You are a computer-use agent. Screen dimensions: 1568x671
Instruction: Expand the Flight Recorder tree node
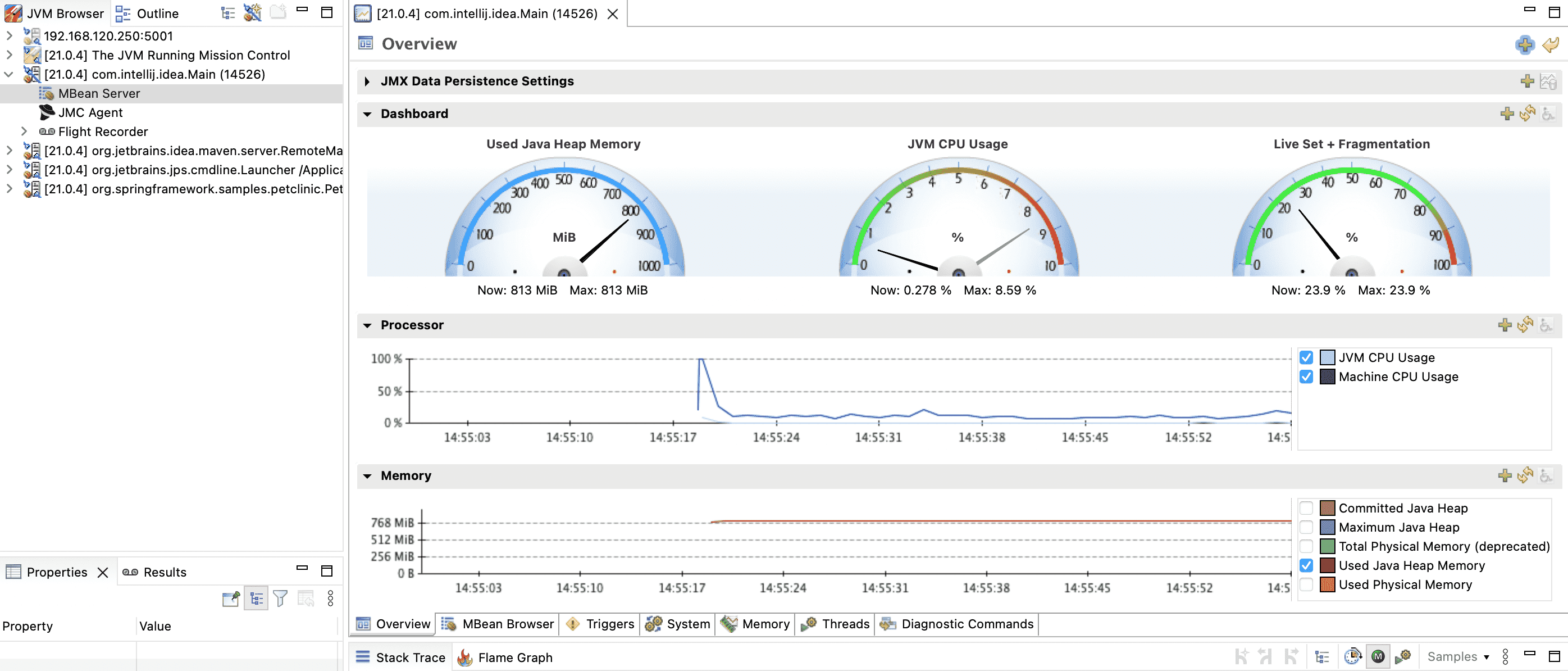pyautogui.click(x=24, y=131)
